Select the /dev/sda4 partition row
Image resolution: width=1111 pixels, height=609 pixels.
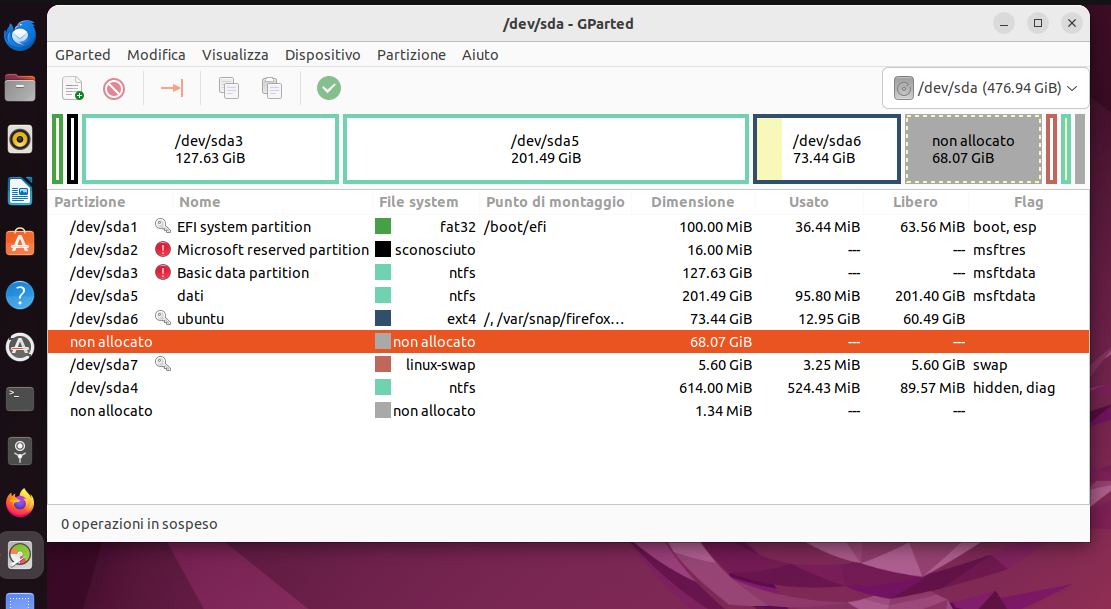568,387
